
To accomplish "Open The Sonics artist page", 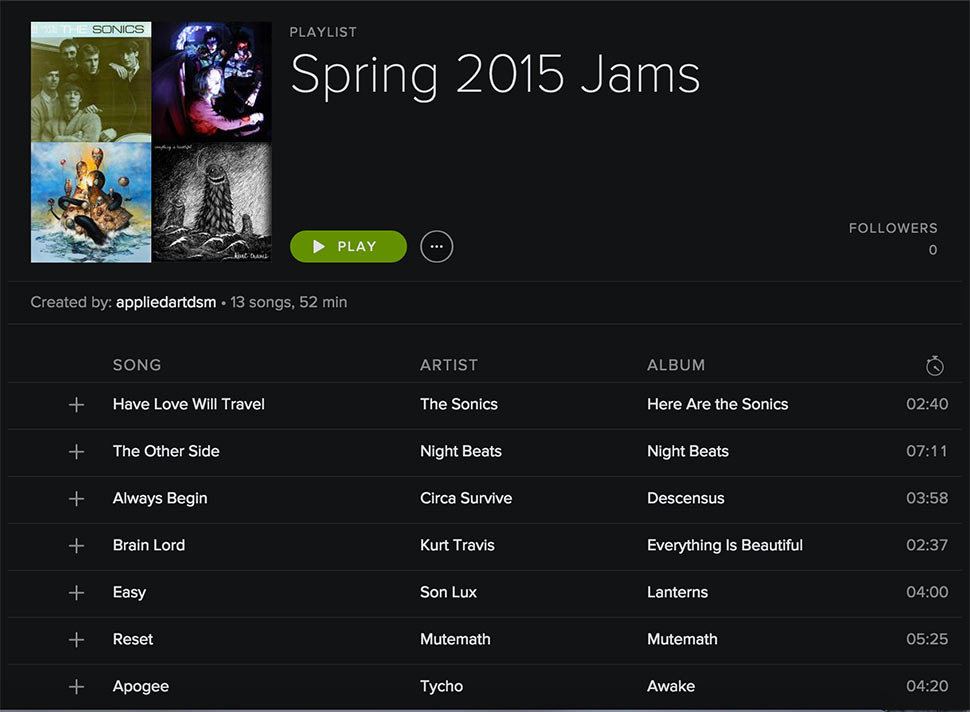I will (x=458, y=404).
